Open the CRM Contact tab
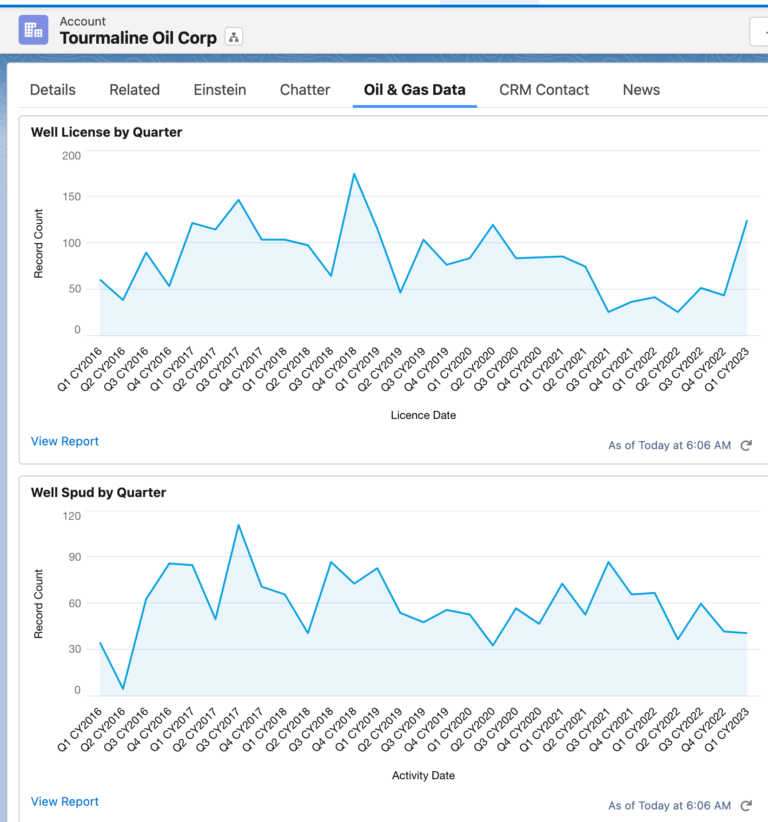The height and width of the screenshot is (822, 768). click(544, 90)
